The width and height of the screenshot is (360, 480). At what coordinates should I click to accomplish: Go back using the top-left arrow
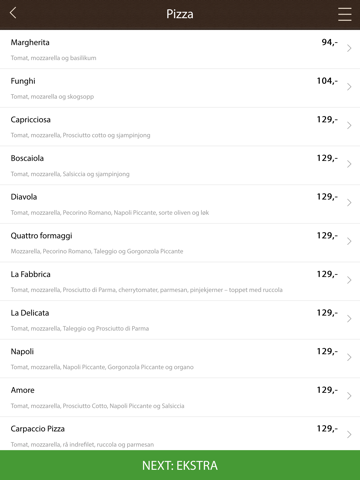point(13,13)
